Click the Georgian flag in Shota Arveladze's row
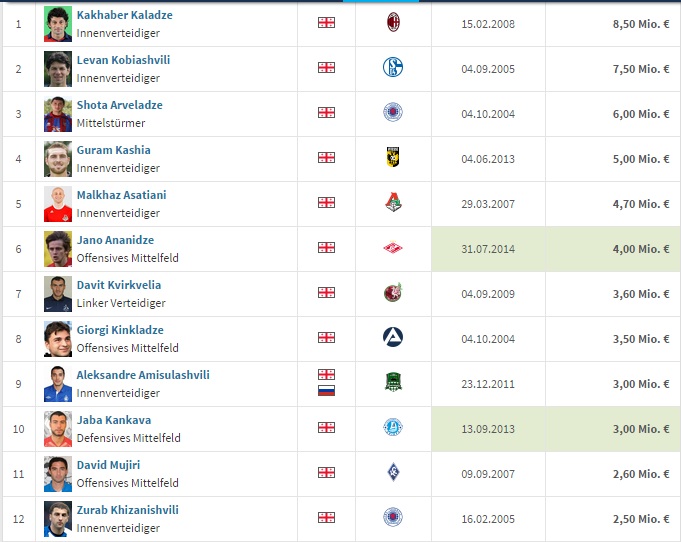This screenshot has height=542, width=681. coord(326,112)
